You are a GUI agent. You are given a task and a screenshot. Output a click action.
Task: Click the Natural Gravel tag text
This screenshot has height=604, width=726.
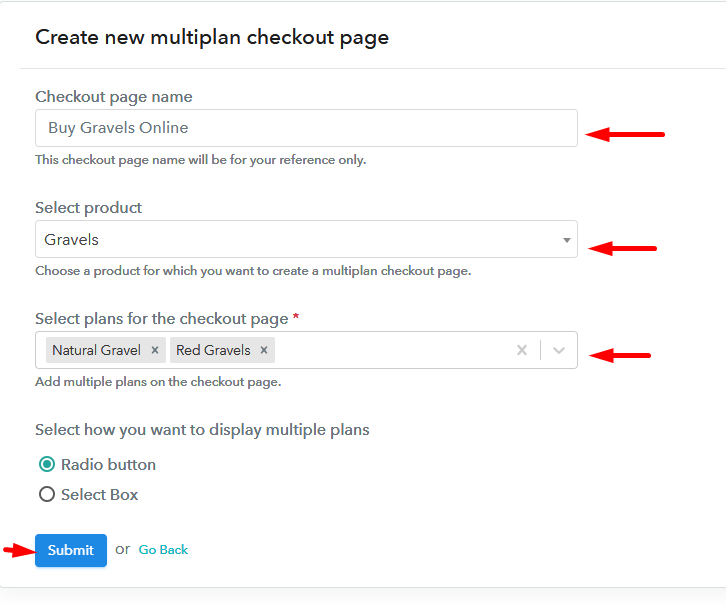click(96, 350)
